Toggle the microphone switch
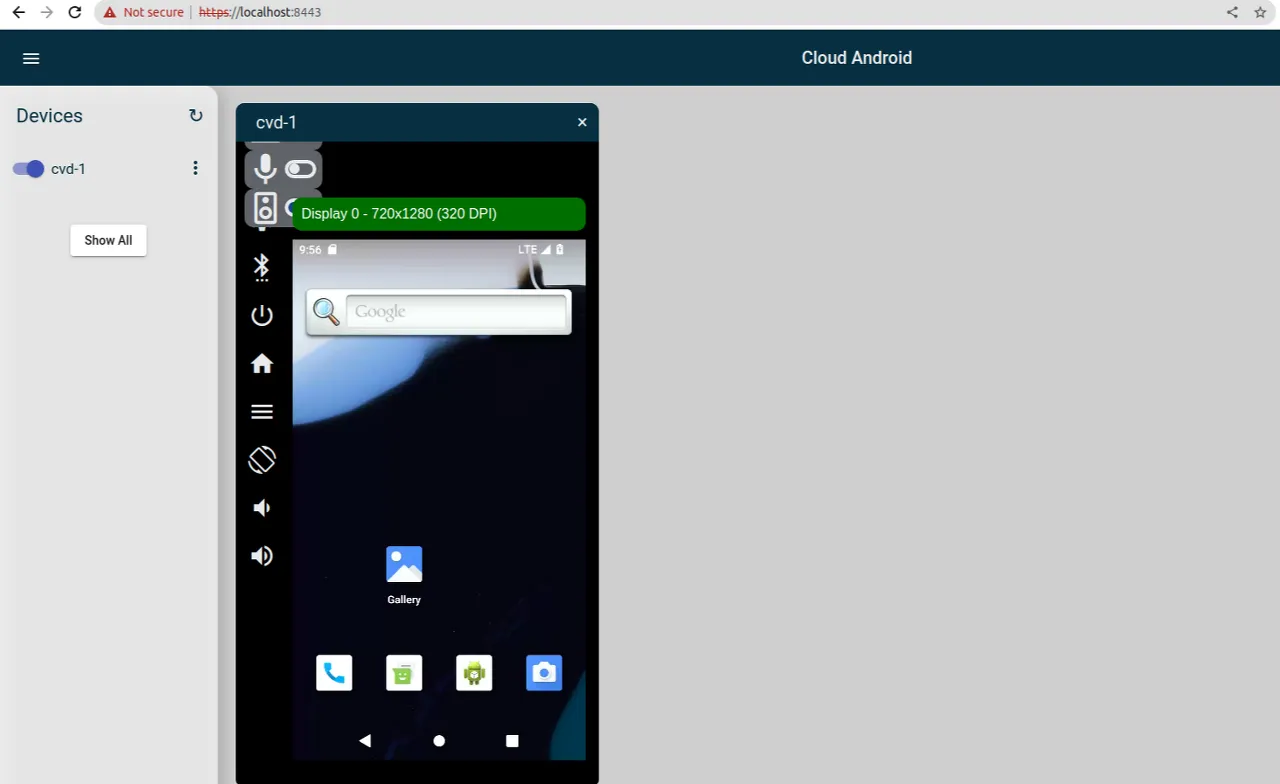Screen dimensions: 1280x784 pyautogui.click(x=300, y=169)
